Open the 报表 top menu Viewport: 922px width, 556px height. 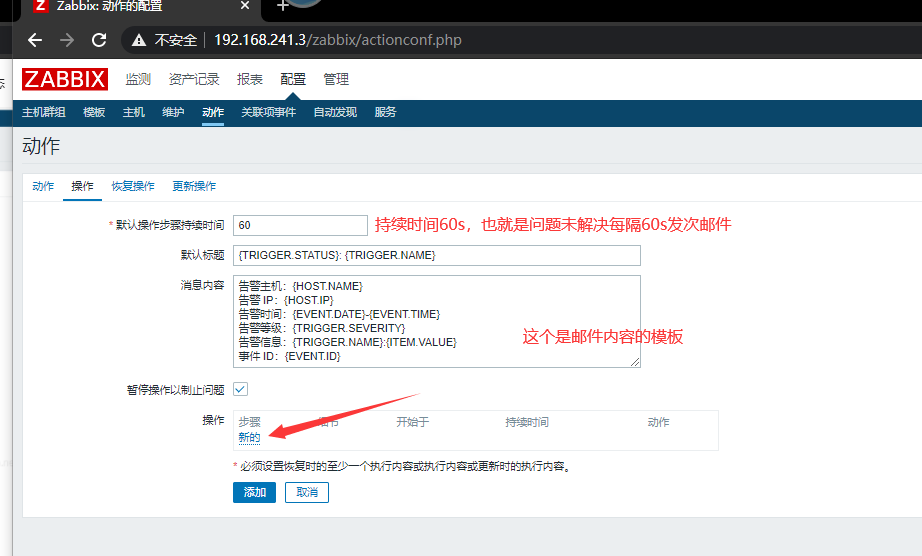(x=250, y=79)
